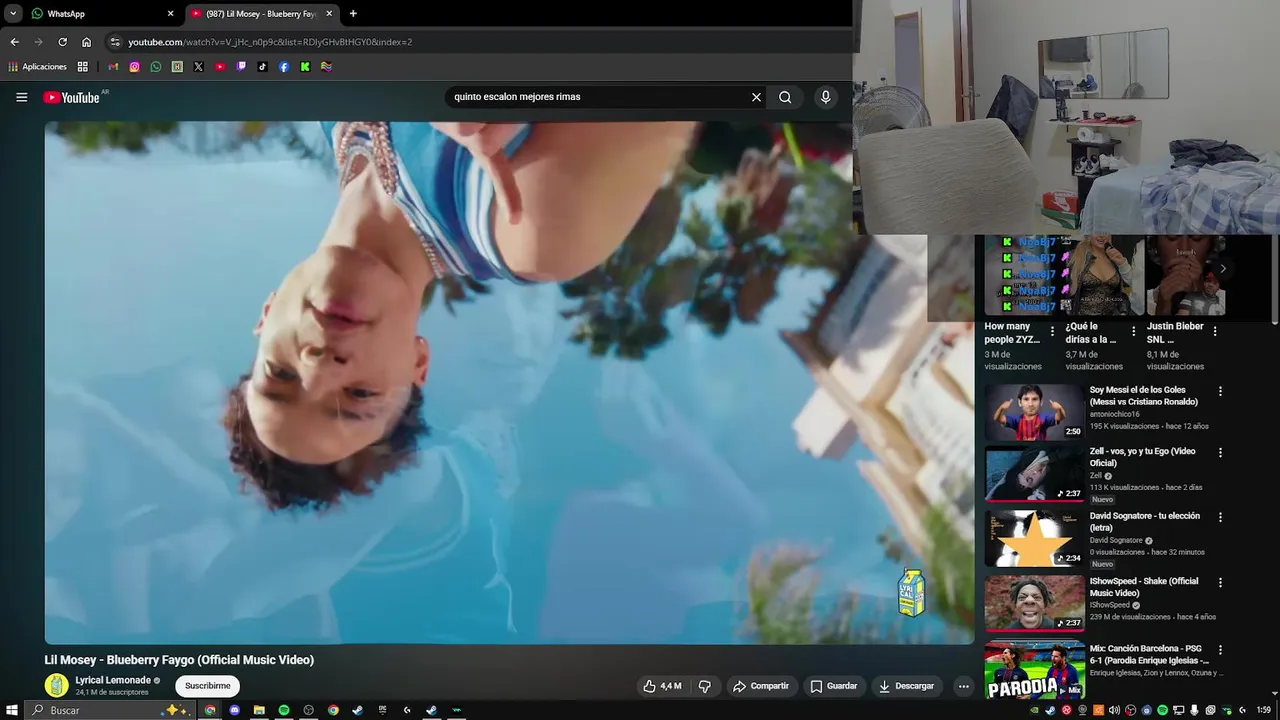Open options for 'Justin Bieber SNL' short

(x=1215, y=331)
